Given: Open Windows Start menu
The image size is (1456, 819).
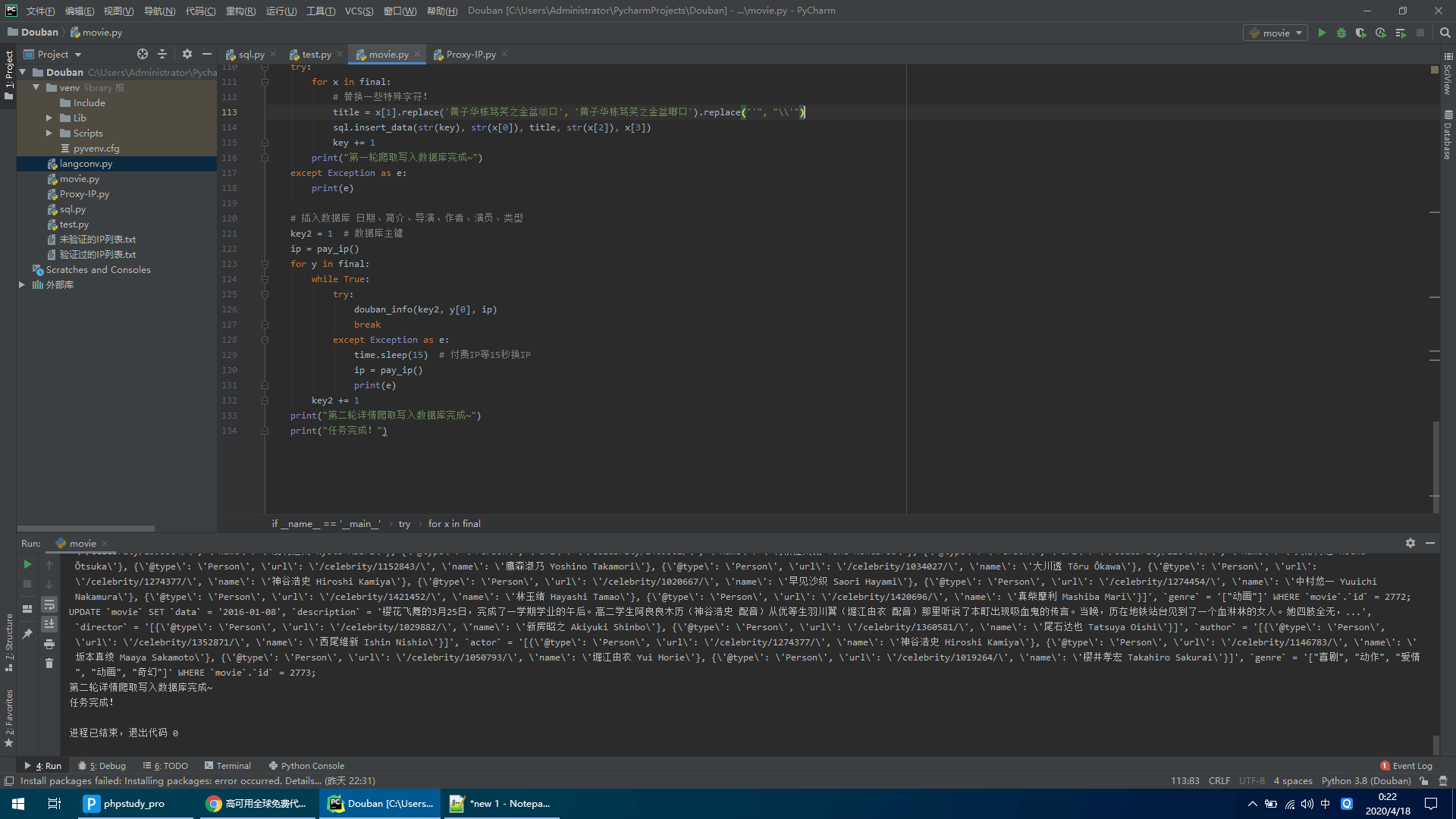Looking at the screenshot, I should 18,804.
